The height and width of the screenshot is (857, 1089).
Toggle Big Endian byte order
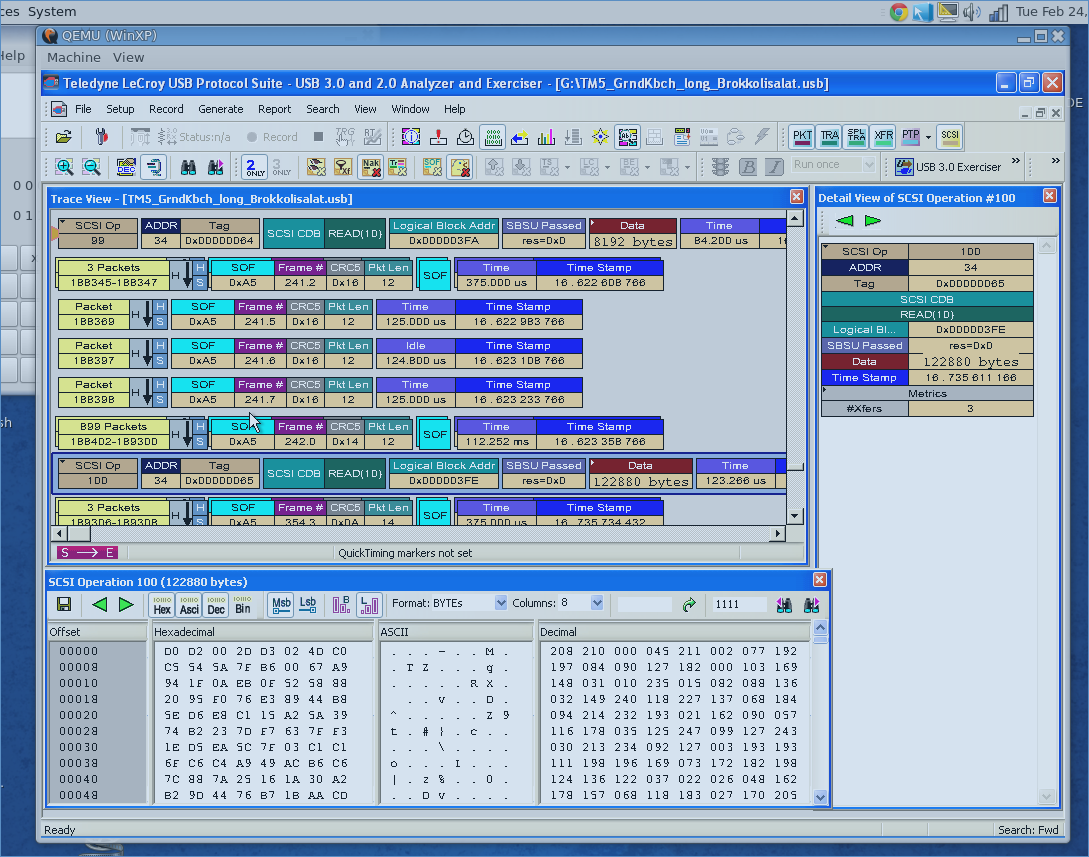[x=342, y=605]
